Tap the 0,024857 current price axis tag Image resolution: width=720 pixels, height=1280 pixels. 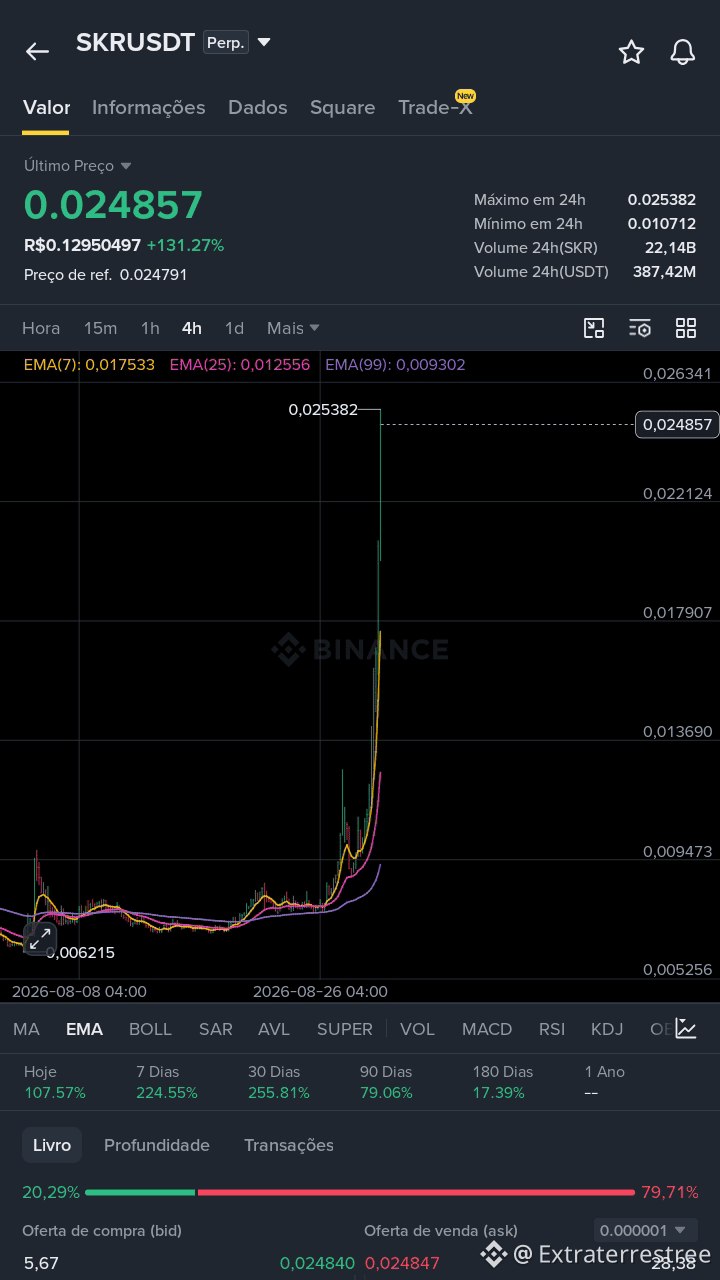pos(677,425)
